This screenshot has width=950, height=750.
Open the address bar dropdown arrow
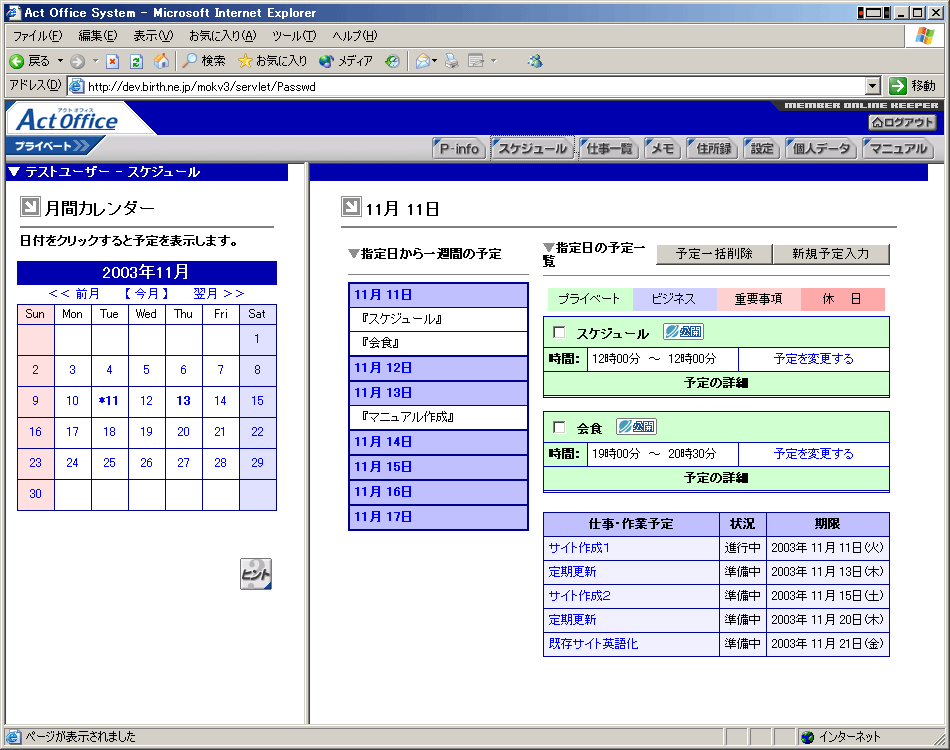tap(872, 86)
